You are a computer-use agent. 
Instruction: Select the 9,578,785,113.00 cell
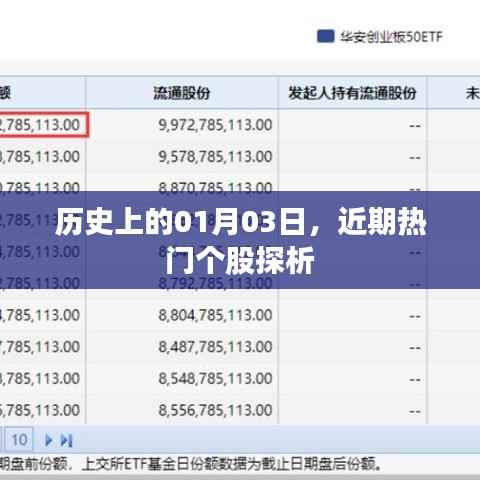[215, 157]
